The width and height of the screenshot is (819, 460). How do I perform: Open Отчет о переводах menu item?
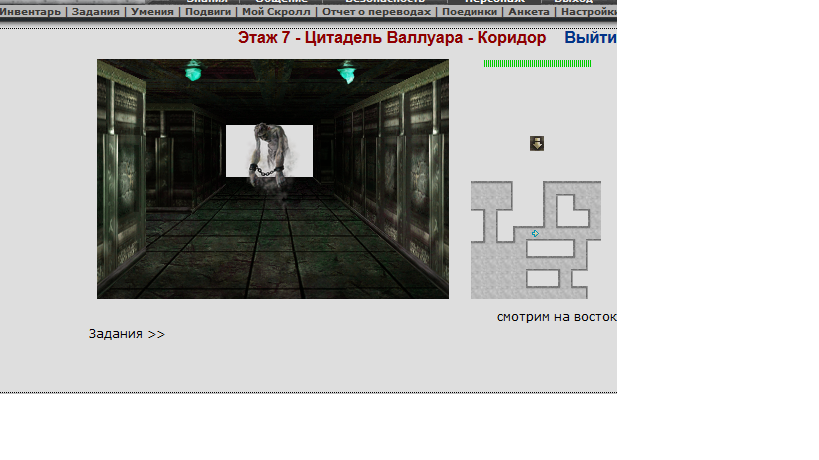[x=377, y=12]
